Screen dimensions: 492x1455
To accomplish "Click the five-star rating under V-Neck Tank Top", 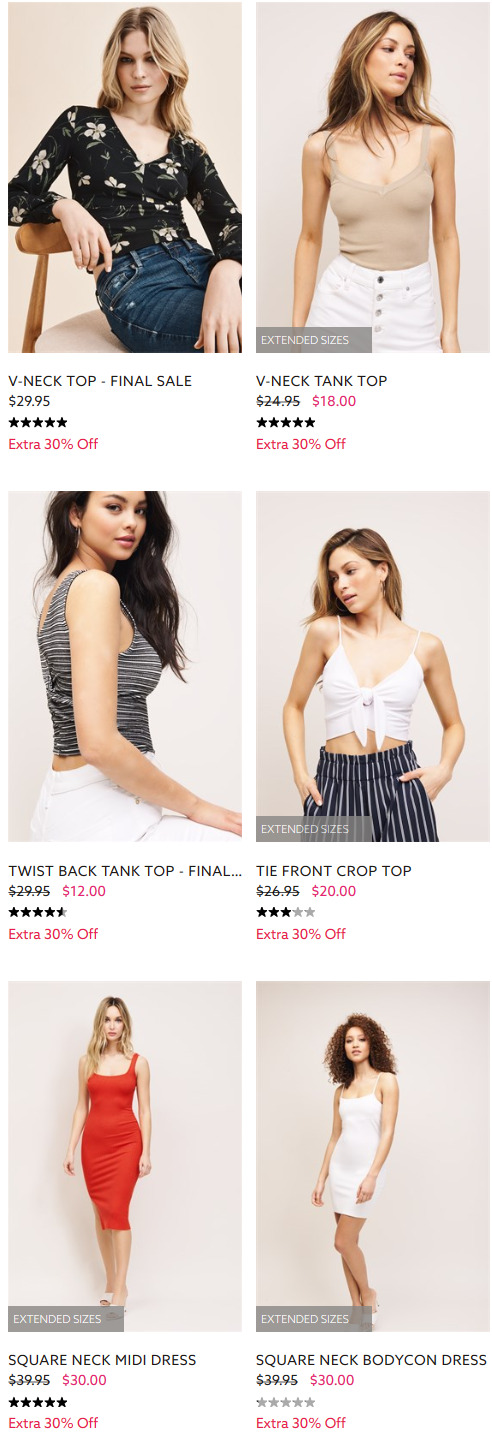I will (x=286, y=423).
